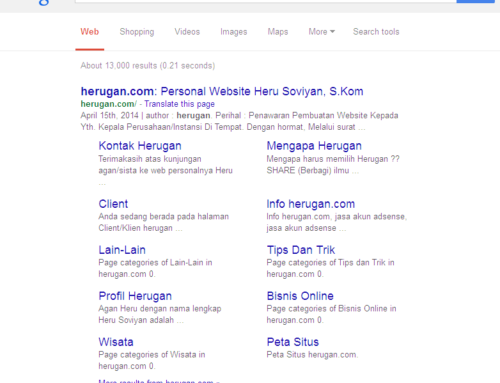Screen dimensions: 500x383
Task: Switch to the Shopping tab
Action: pyautogui.click(x=137, y=32)
